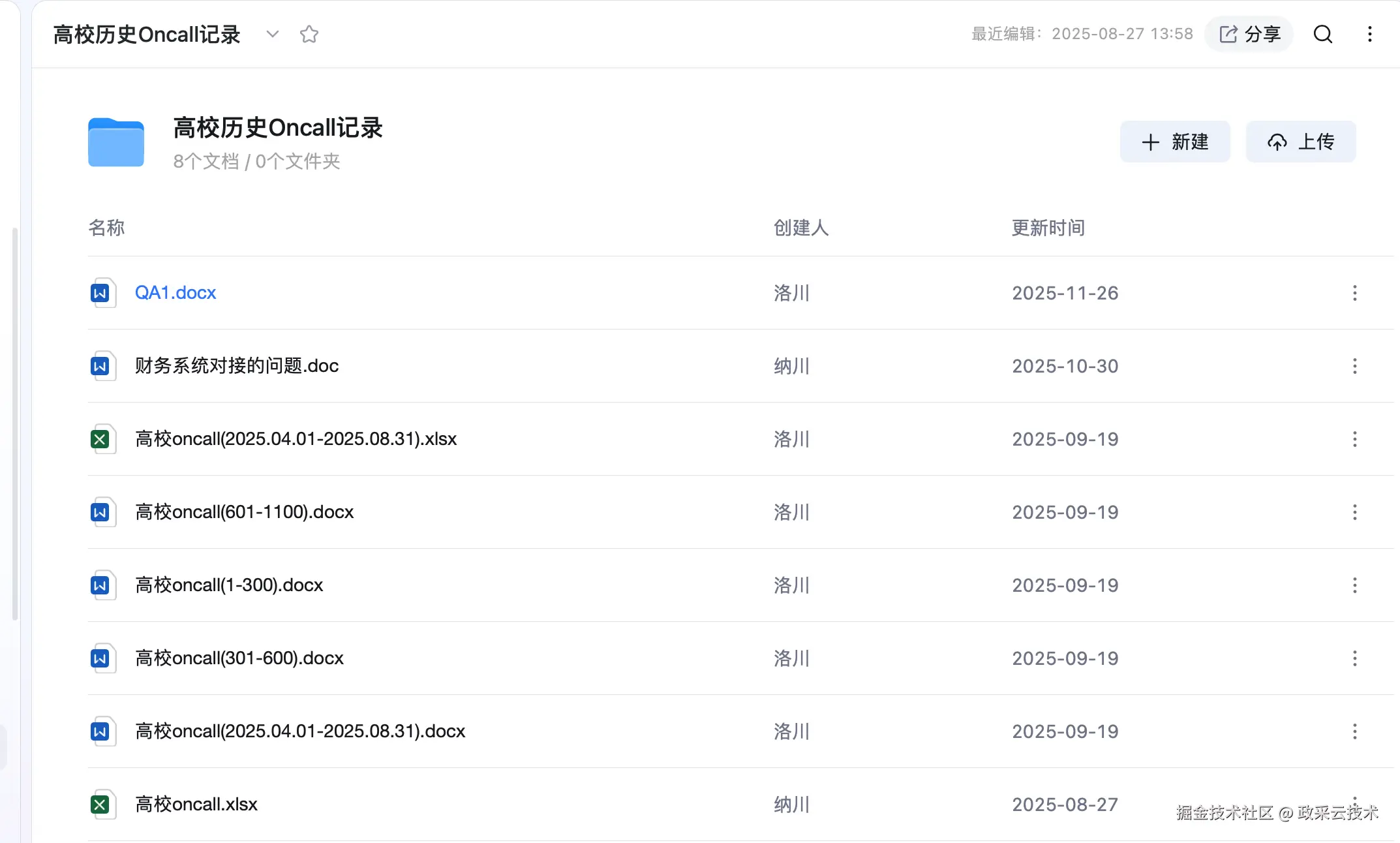The height and width of the screenshot is (843, 1400).
Task: Click the 名称 column header
Action: point(106,228)
